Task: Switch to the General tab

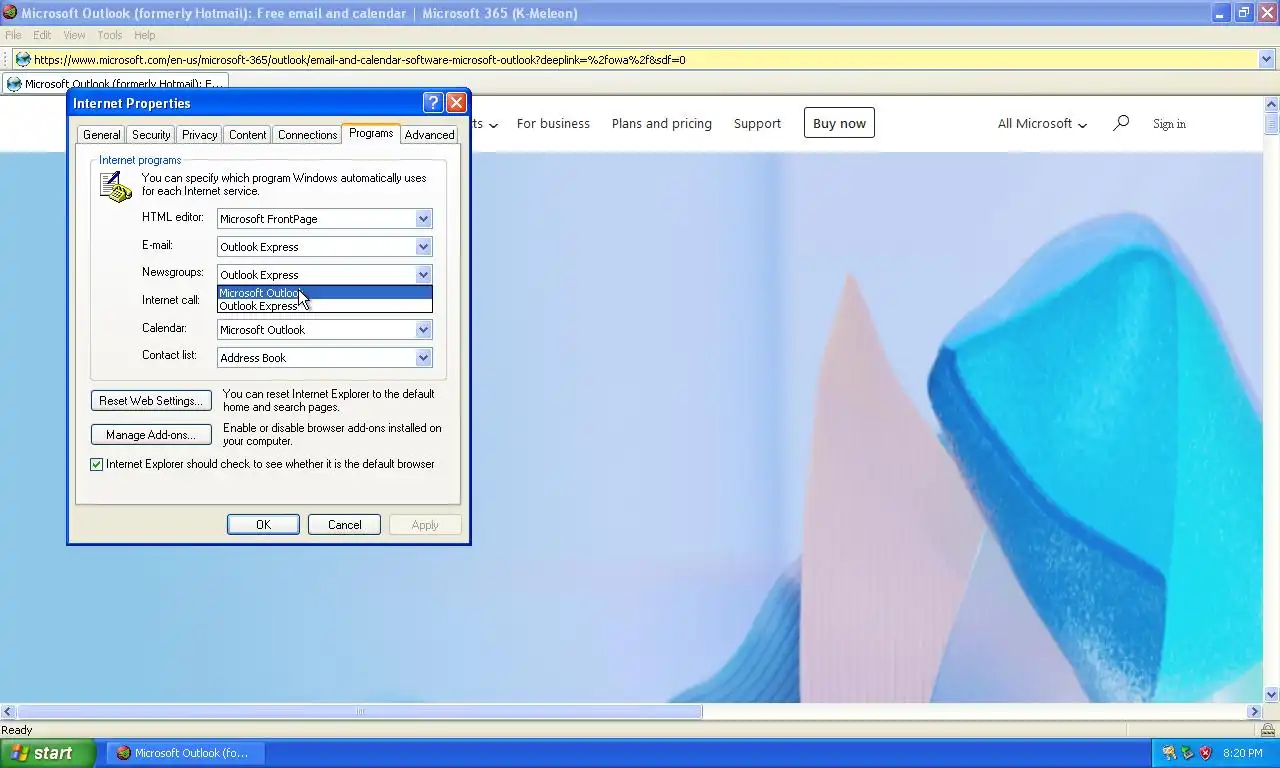Action: pyautogui.click(x=102, y=135)
